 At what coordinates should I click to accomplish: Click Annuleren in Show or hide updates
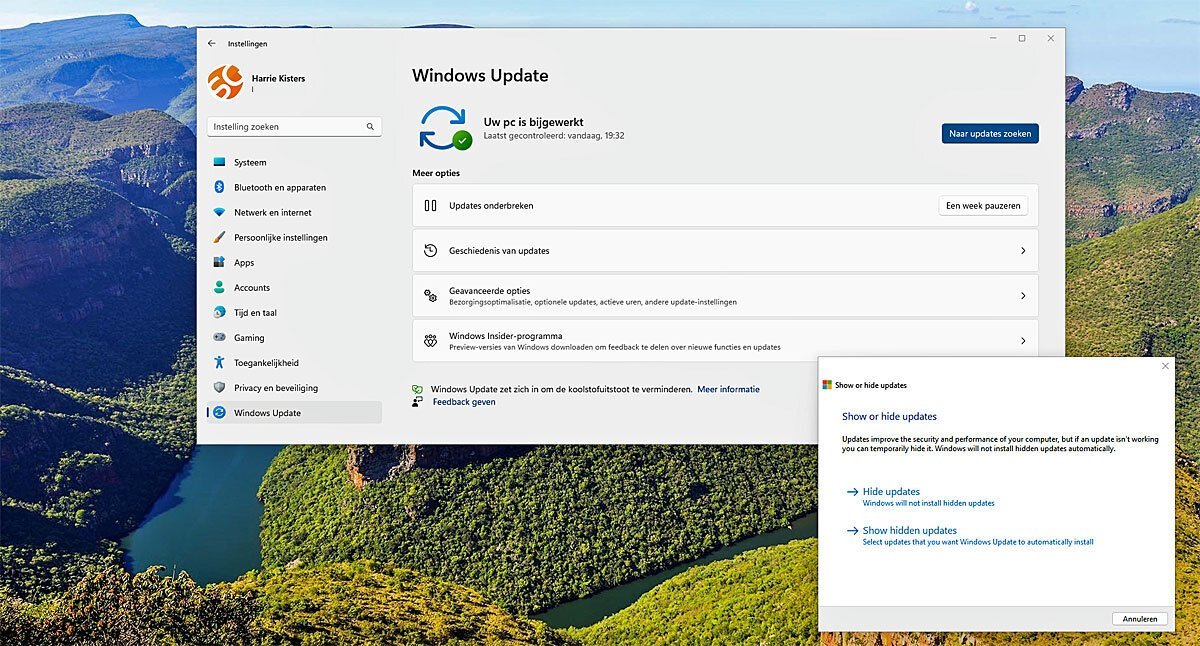tap(1140, 619)
